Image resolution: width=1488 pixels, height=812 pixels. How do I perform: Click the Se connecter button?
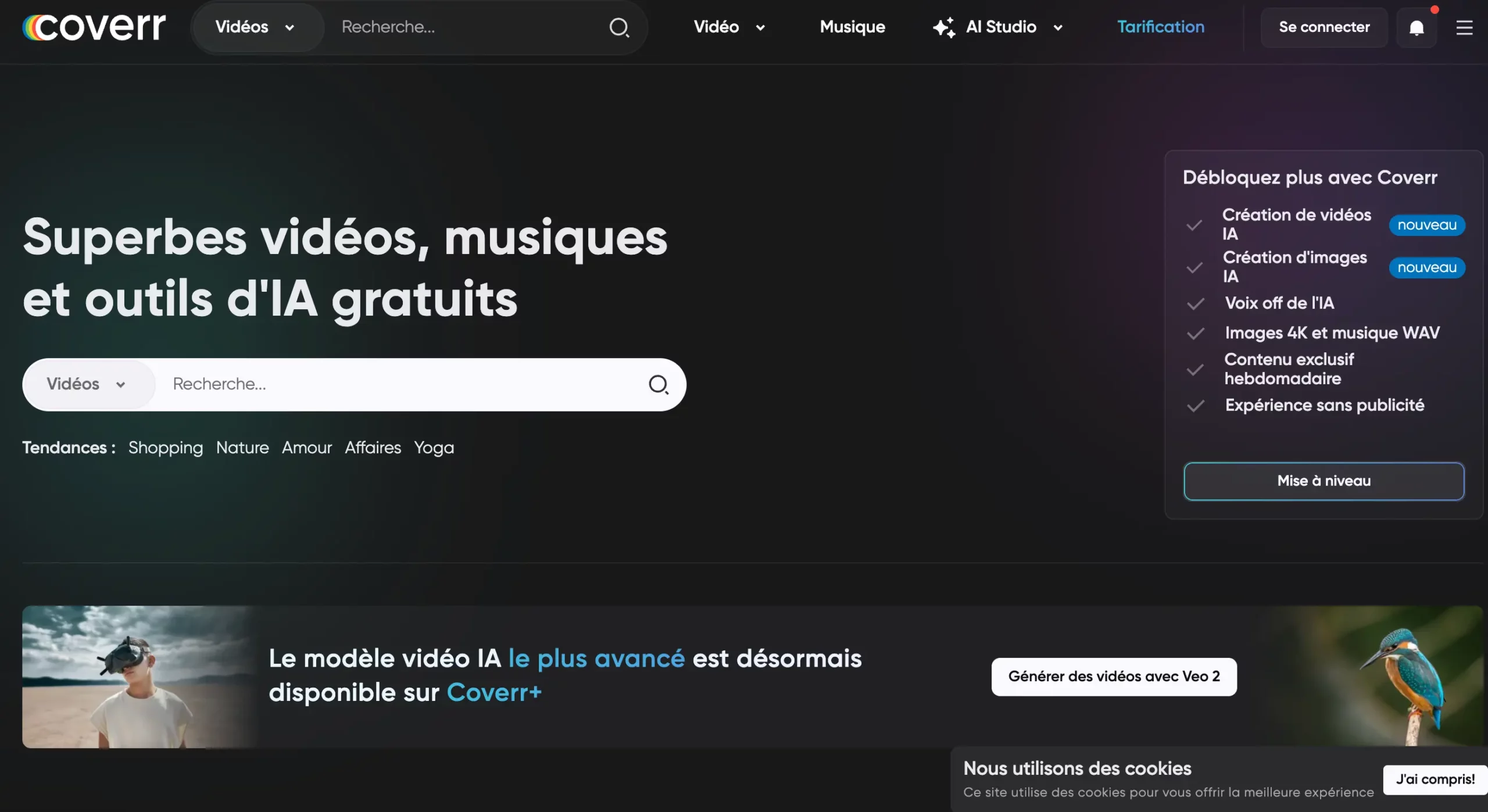pyautogui.click(x=1324, y=27)
